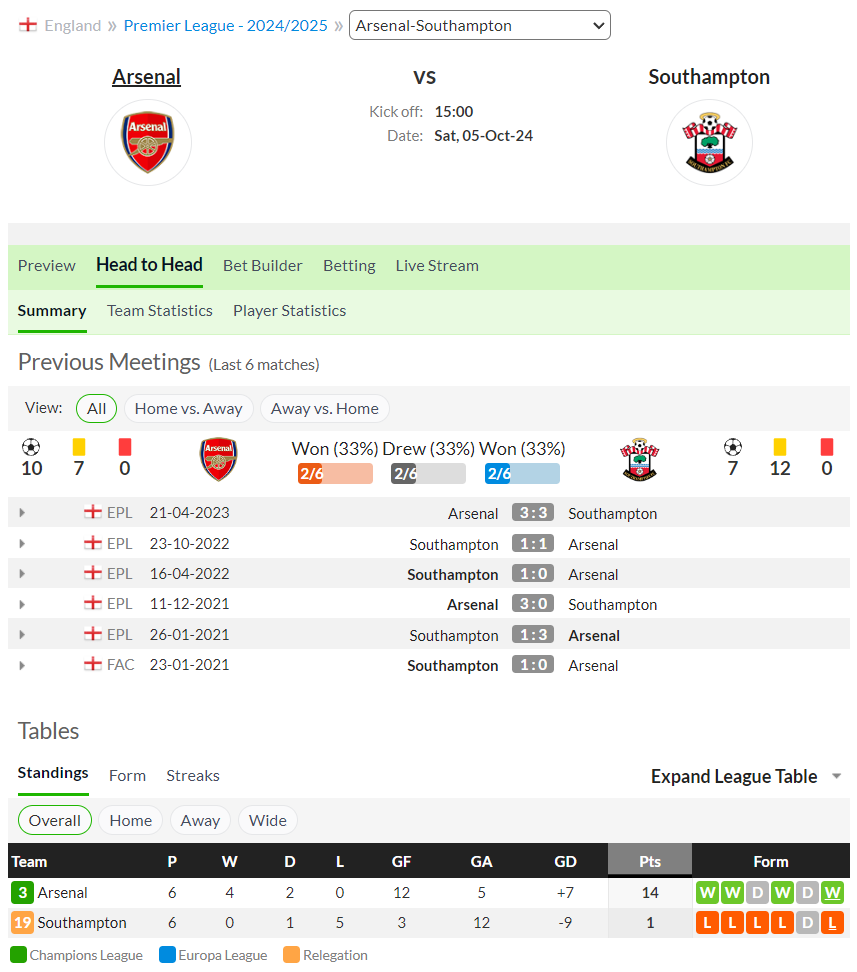Select the Away vs. Home view filter

(x=324, y=409)
